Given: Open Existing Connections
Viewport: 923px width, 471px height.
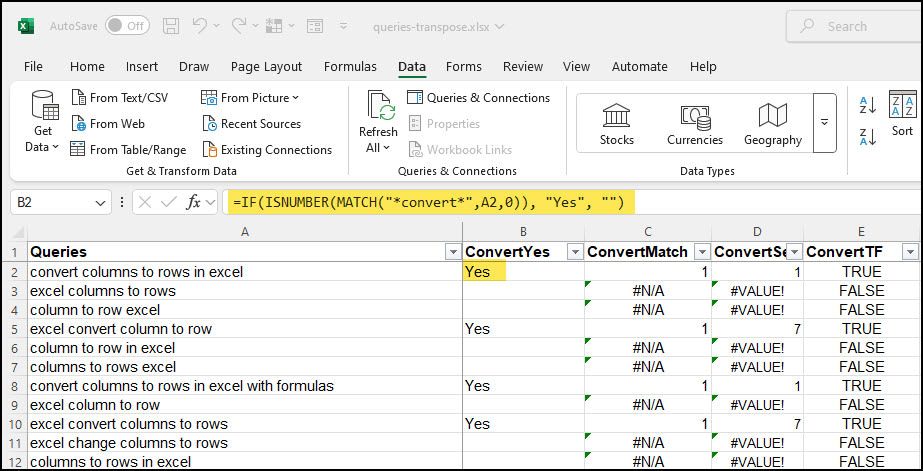Looking at the screenshot, I should click(267, 150).
